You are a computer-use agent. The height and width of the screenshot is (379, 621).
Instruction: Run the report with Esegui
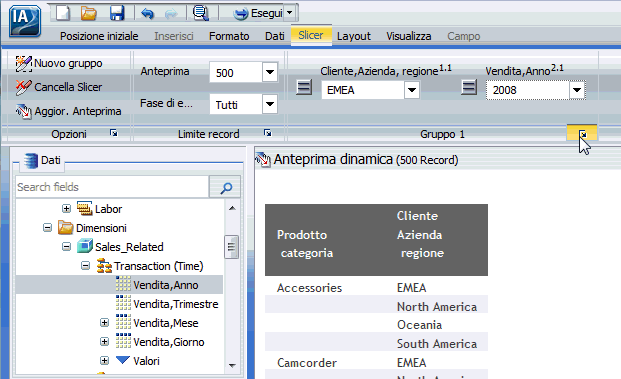(258, 13)
